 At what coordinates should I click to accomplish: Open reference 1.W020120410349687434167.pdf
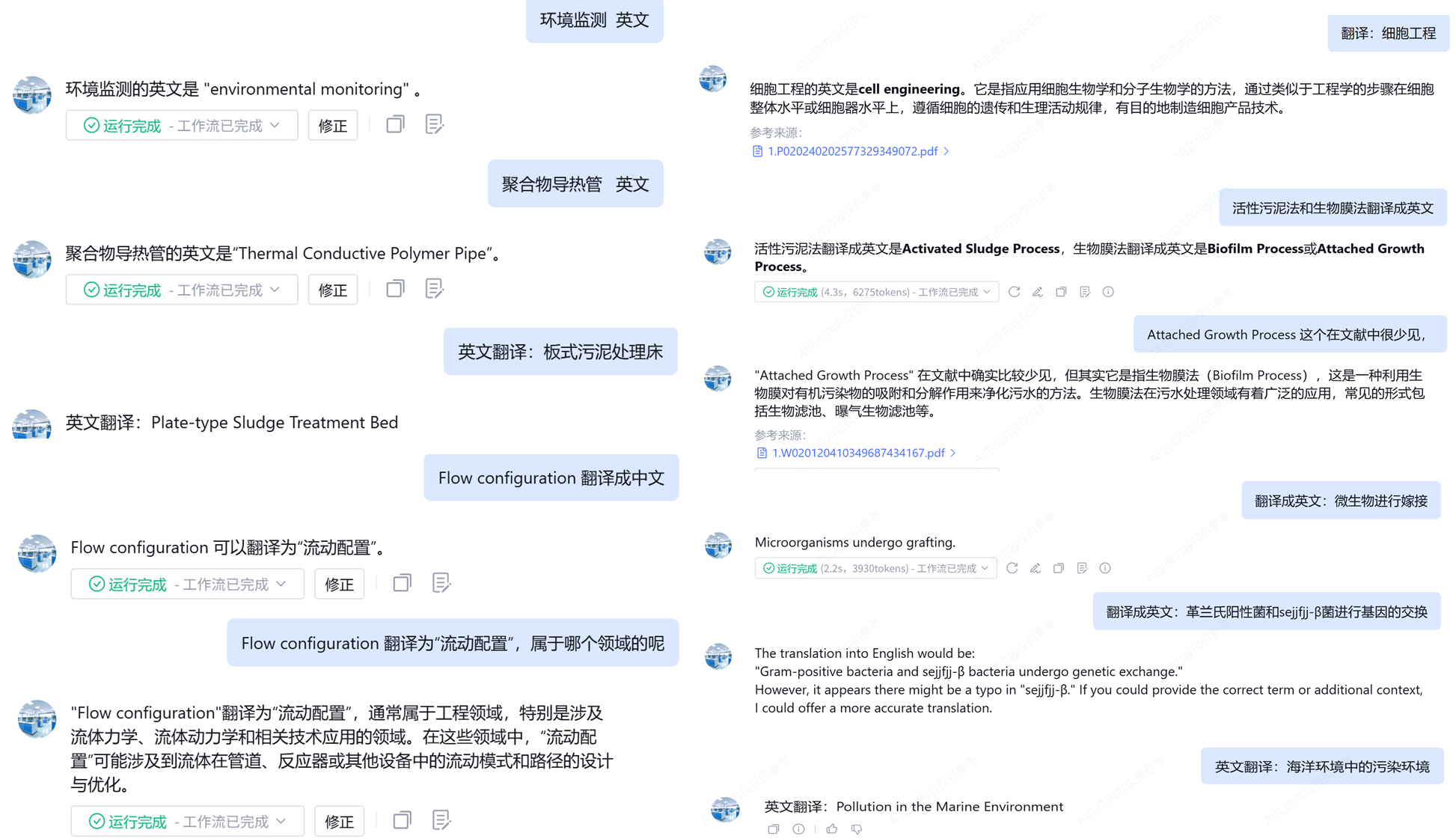[857, 453]
